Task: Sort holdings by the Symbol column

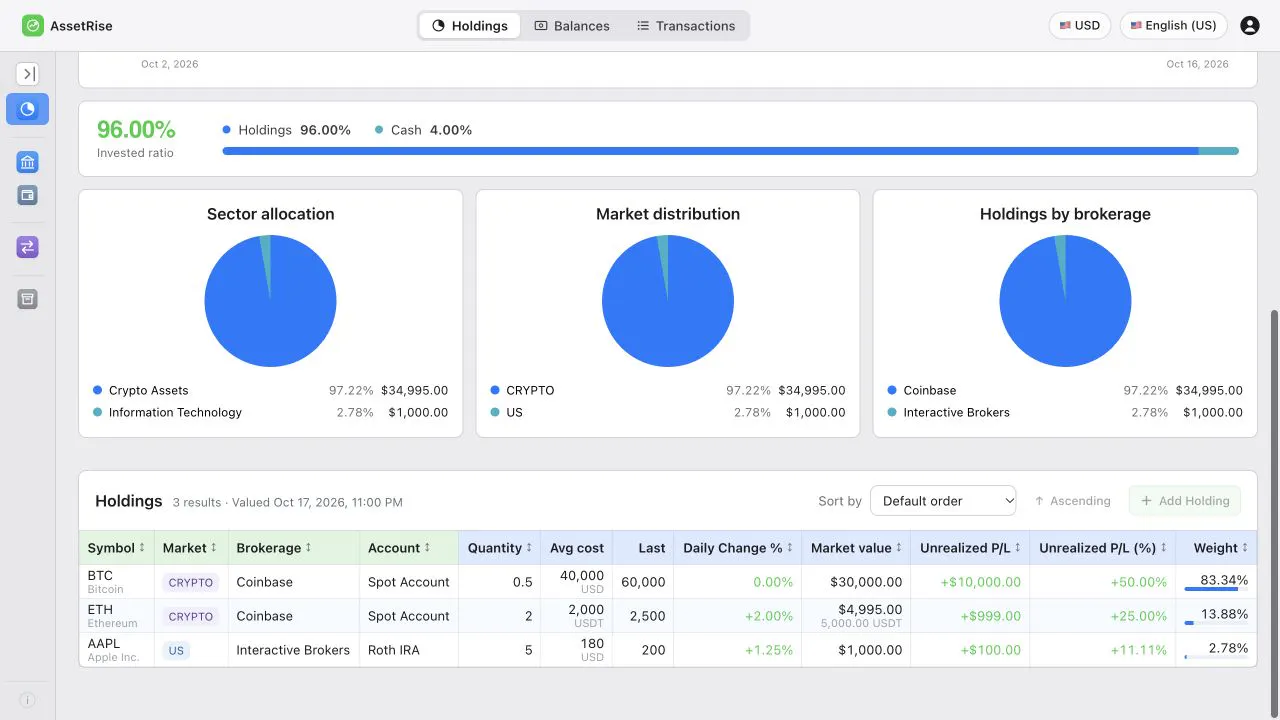Action: [116, 548]
